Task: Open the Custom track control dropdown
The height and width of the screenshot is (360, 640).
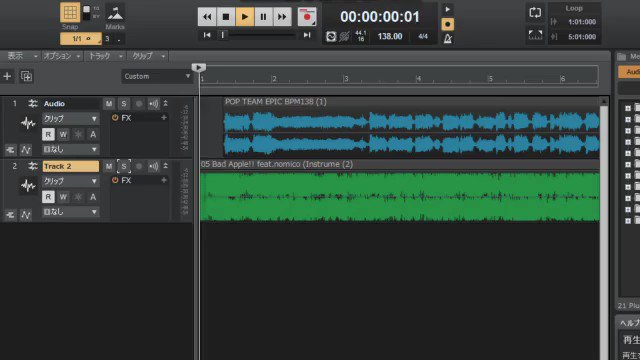Action: [x=157, y=76]
